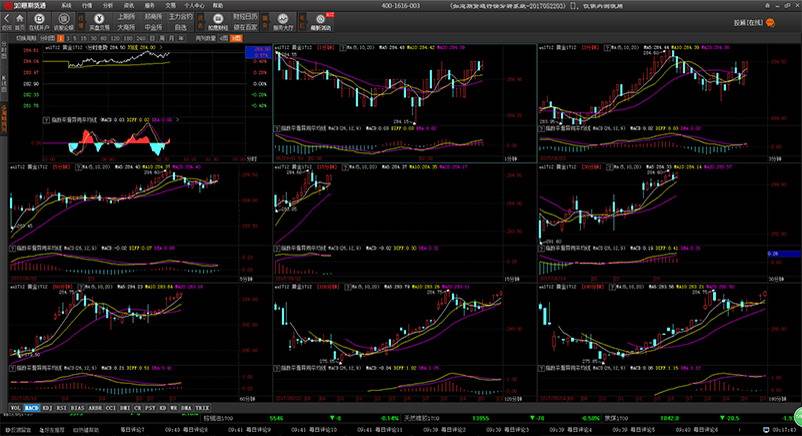Screen dimensions: 802x436
Task: Open the 个人中心 menu
Action: point(195,5)
